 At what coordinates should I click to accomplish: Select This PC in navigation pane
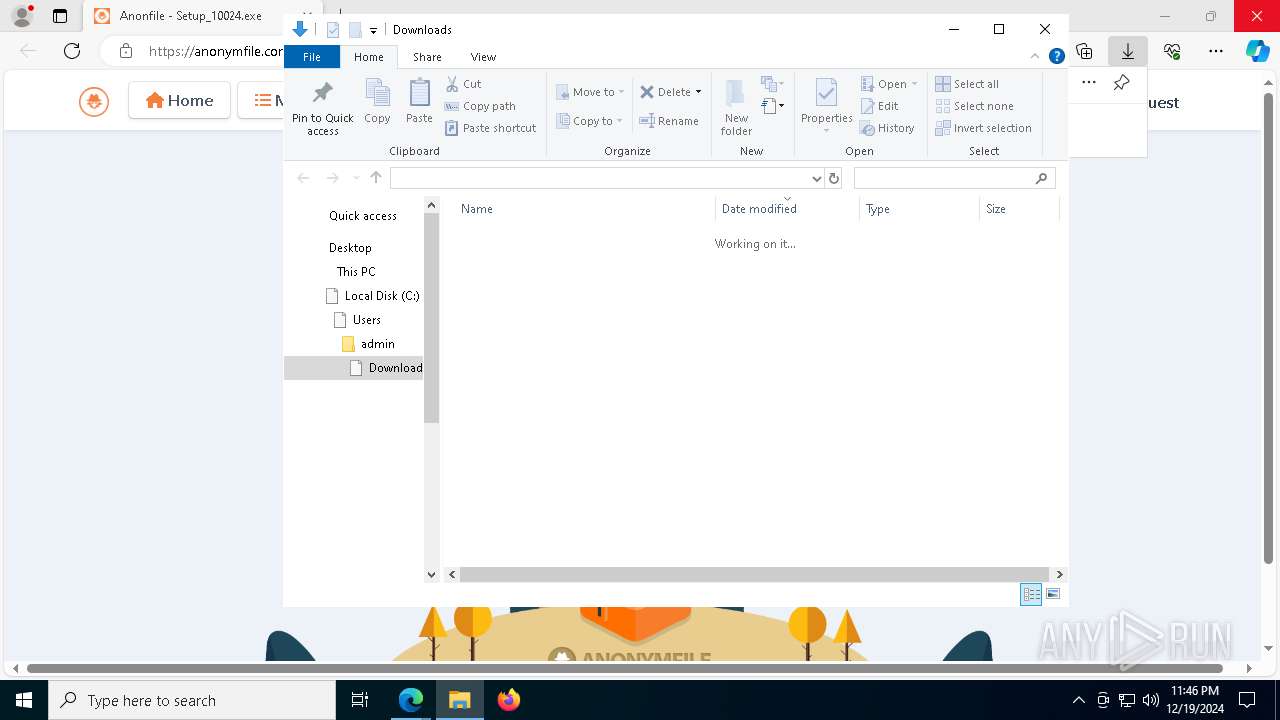click(356, 272)
